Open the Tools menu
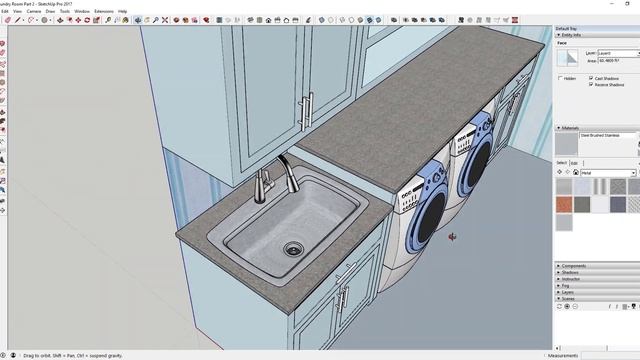 tap(65, 11)
